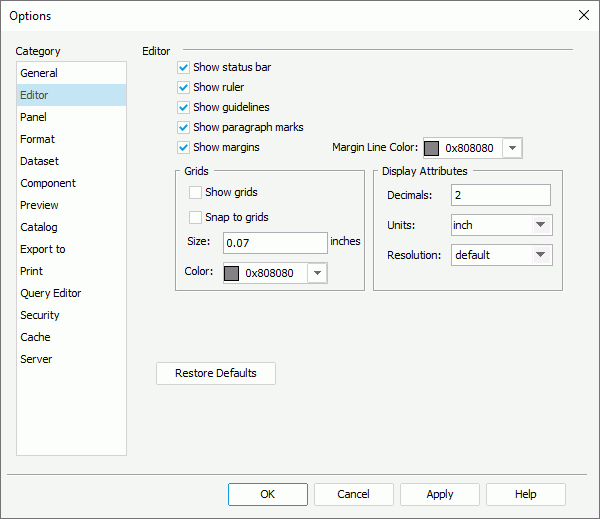Image resolution: width=600 pixels, height=519 pixels.
Task: Select Cache category
Action: coord(71,337)
